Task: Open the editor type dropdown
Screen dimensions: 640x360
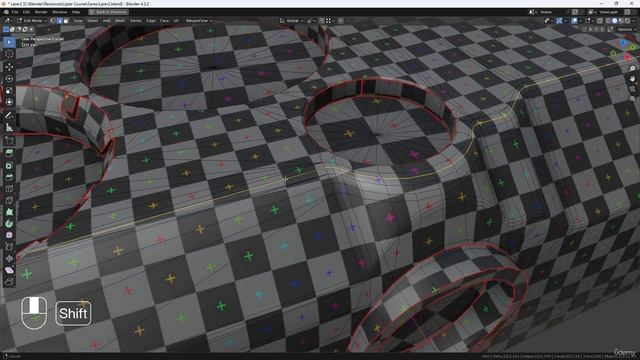Action: 9,21
